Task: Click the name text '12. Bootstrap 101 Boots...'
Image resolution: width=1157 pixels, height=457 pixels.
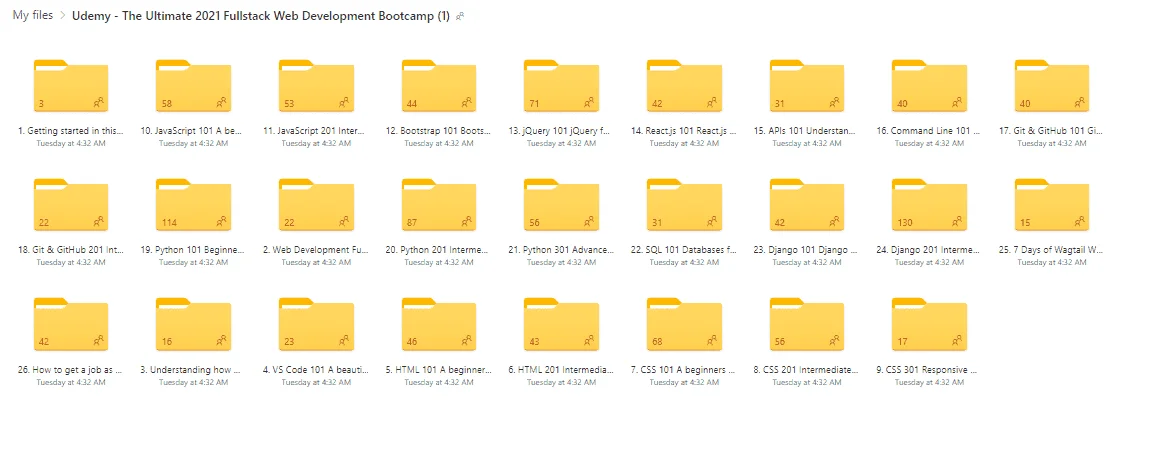Action: pos(439,131)
